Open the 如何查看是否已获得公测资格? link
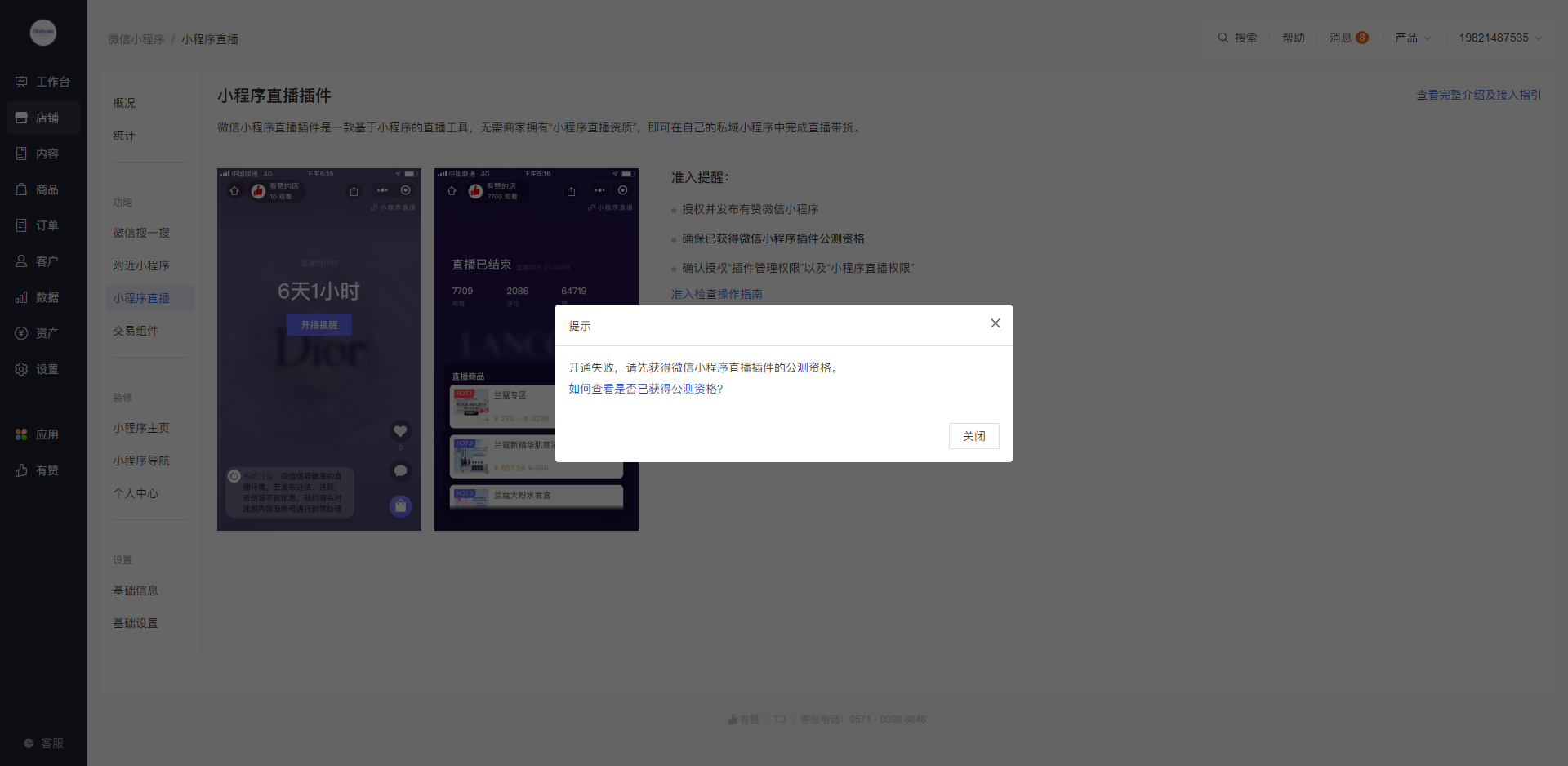This screenshot has width=1568, height=766. click(x=645, y=389)
